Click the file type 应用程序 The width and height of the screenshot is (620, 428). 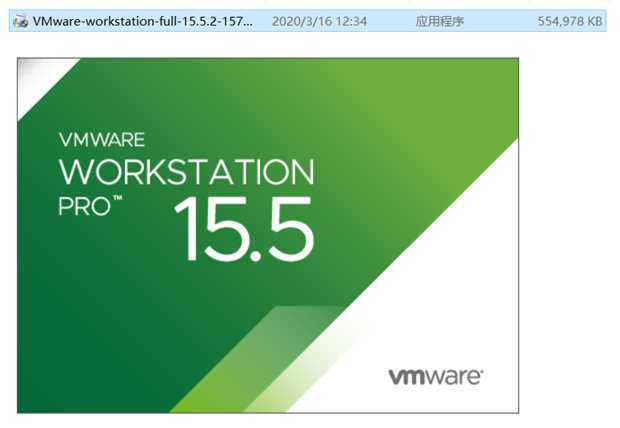coord(440,21)
